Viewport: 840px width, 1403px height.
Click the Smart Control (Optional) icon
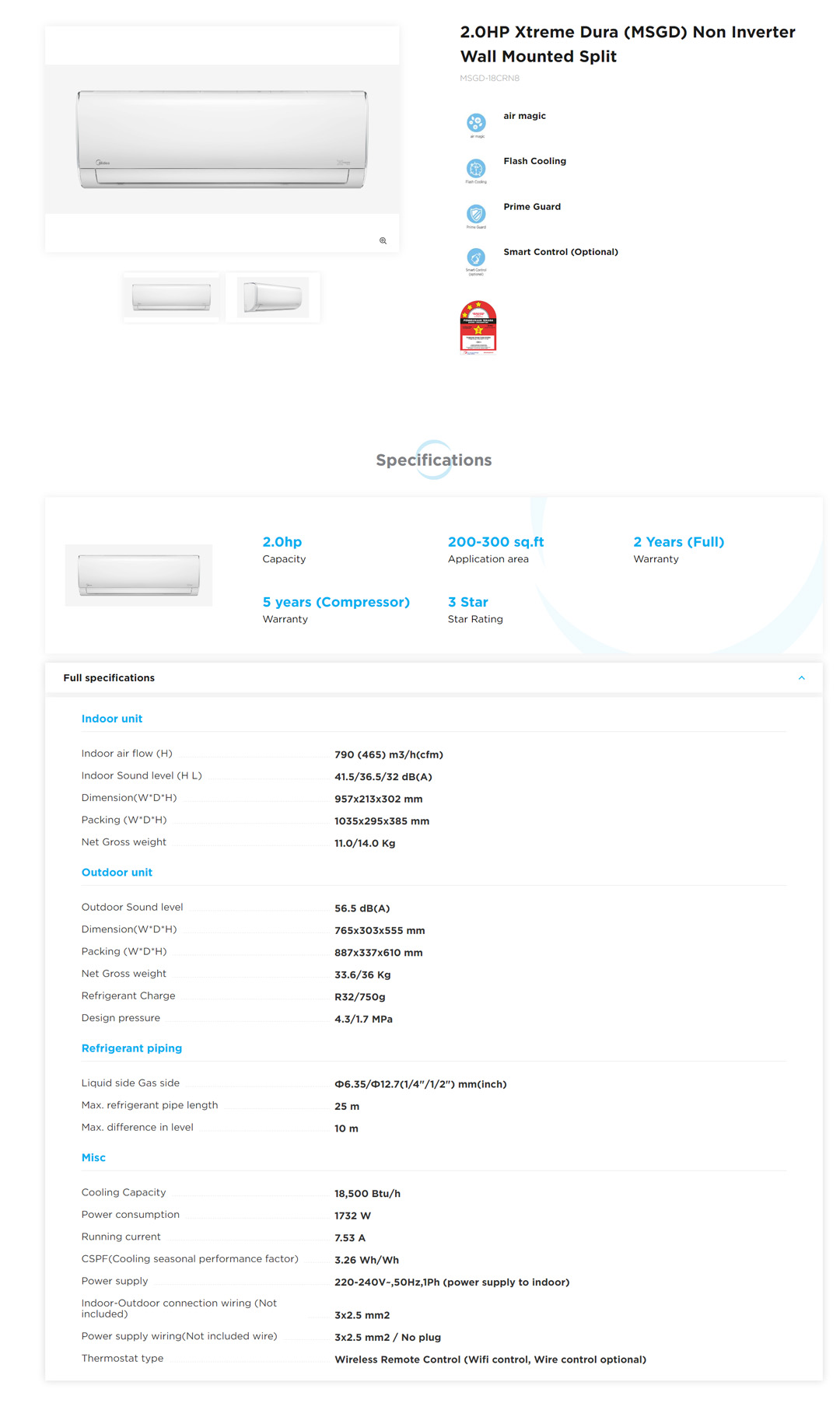[476, 258]
